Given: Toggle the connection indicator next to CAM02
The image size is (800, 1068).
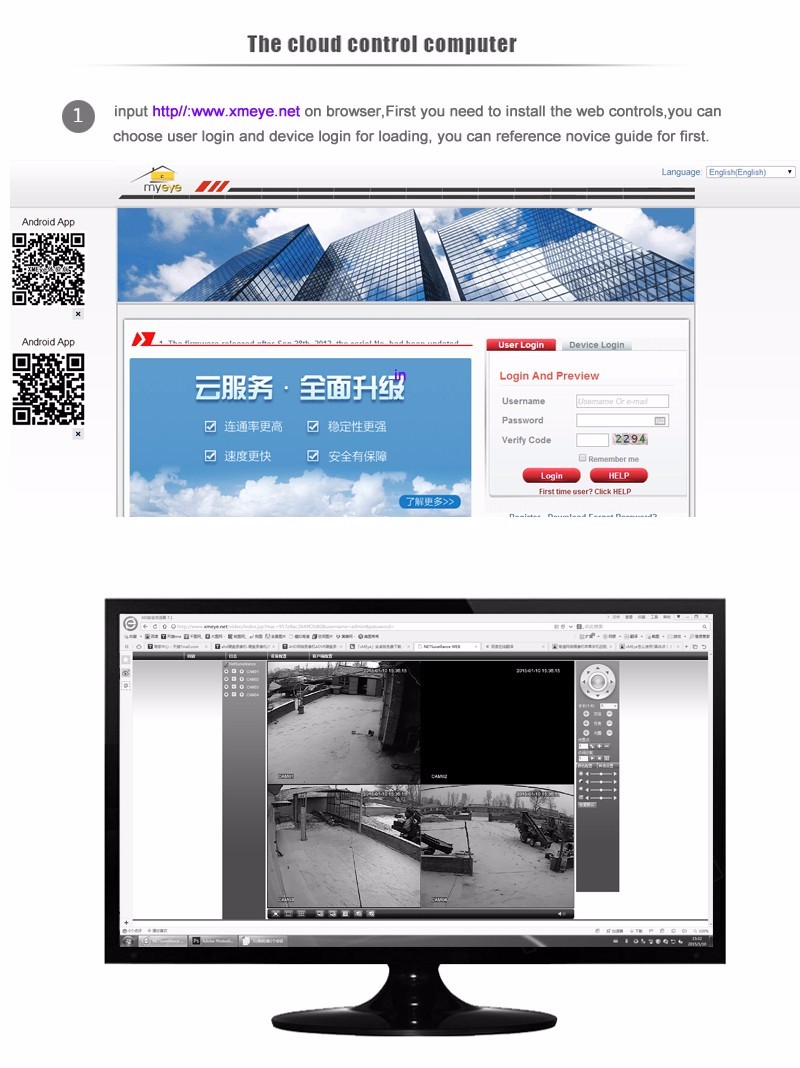Looking at the screenshot, I should point(226,679).
